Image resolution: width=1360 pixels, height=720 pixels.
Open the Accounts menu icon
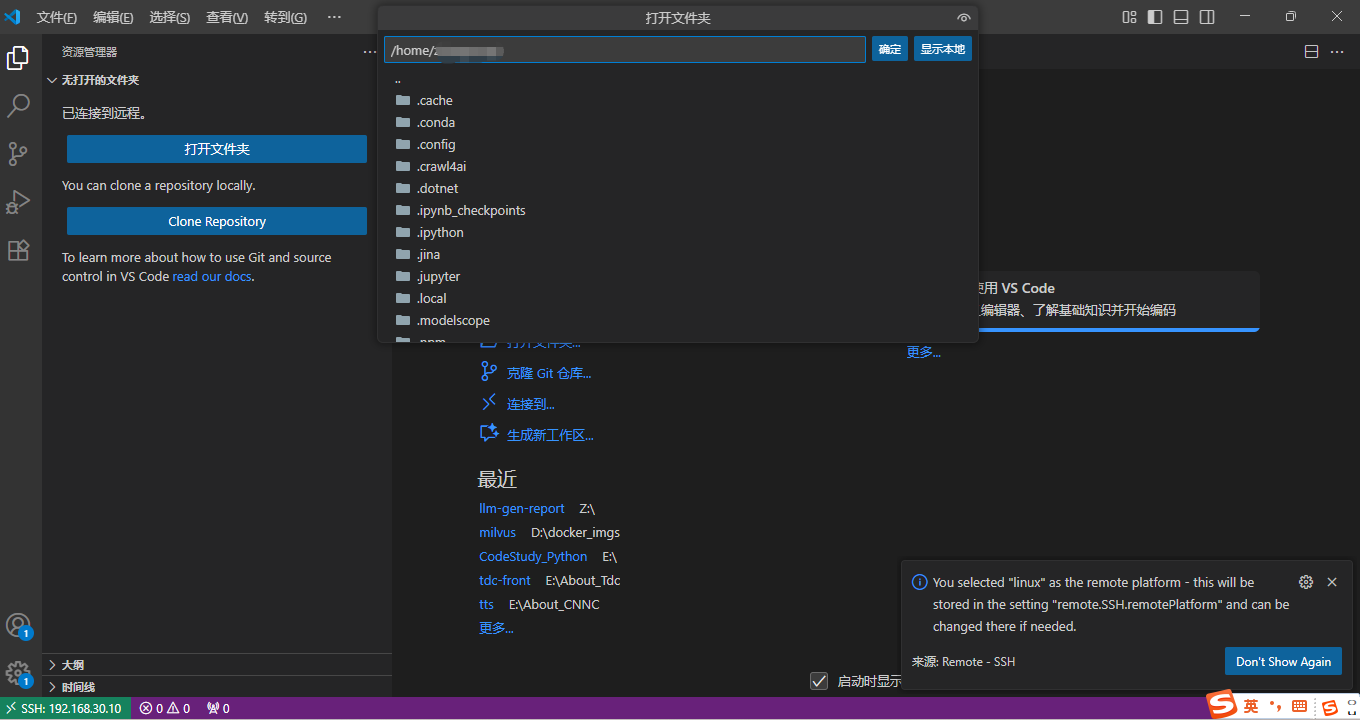click(x=18, y=626)
